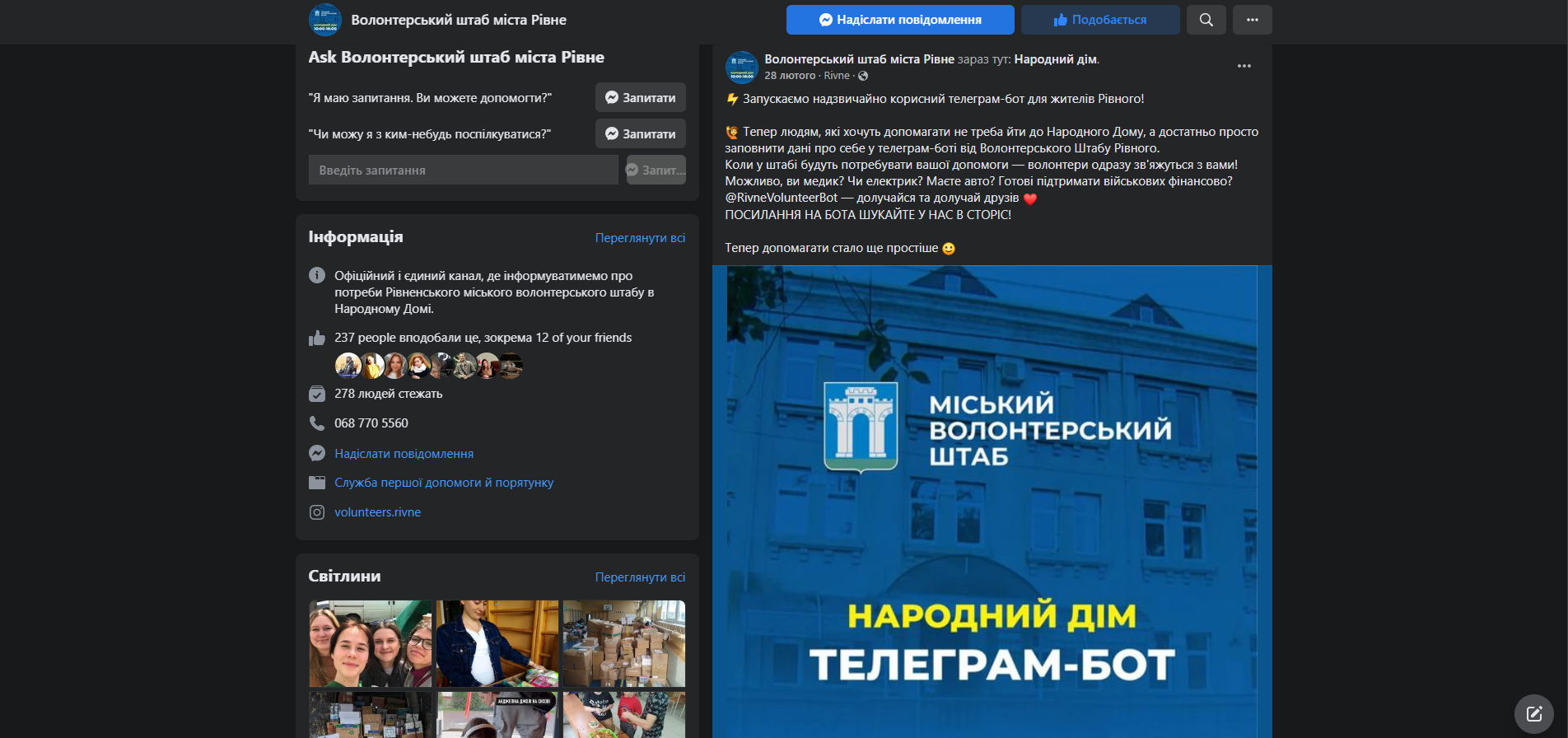Click the followers checkmark icon

tap(317, 394)
